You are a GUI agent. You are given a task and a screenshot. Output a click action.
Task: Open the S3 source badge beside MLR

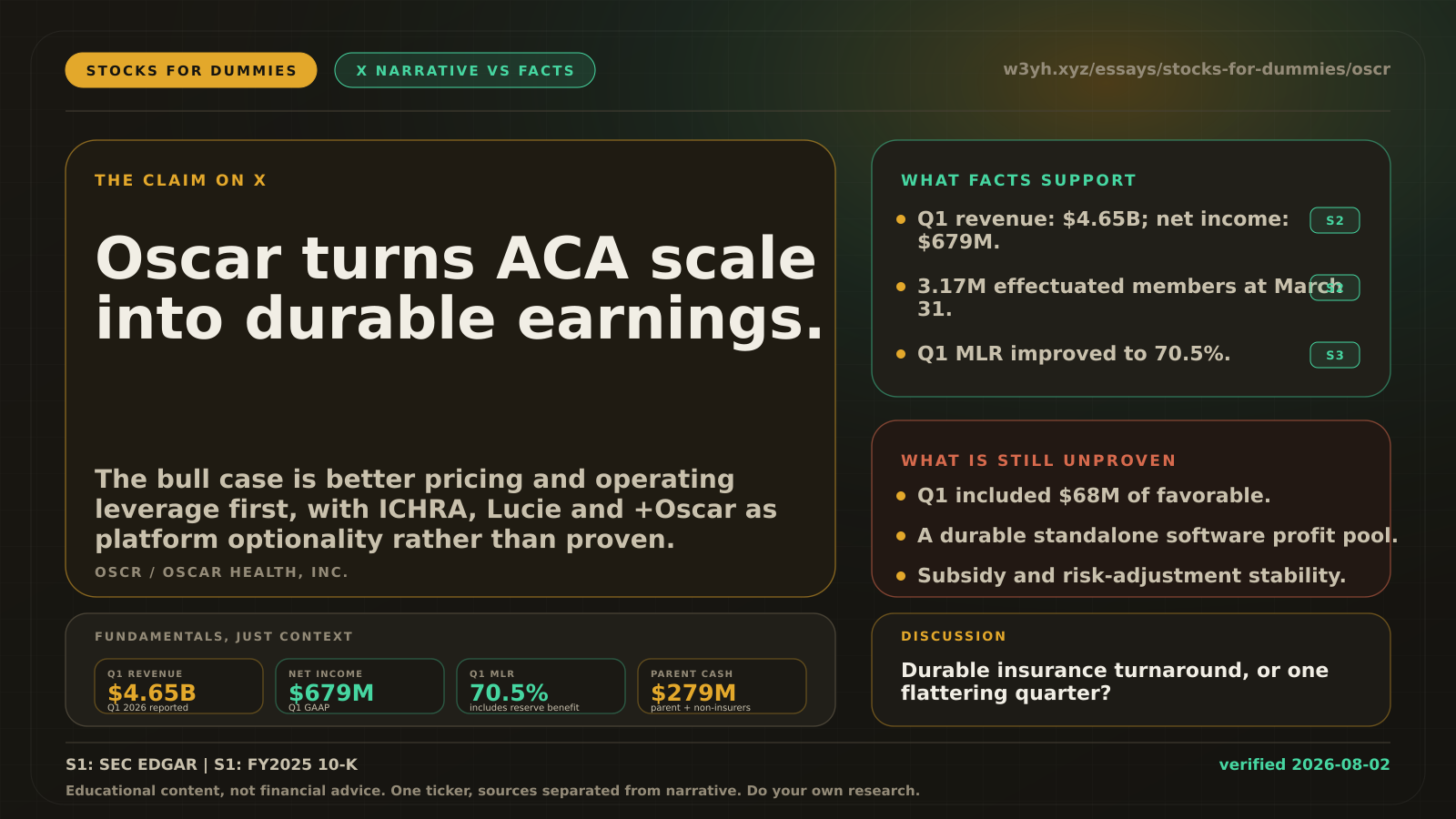1335,355
